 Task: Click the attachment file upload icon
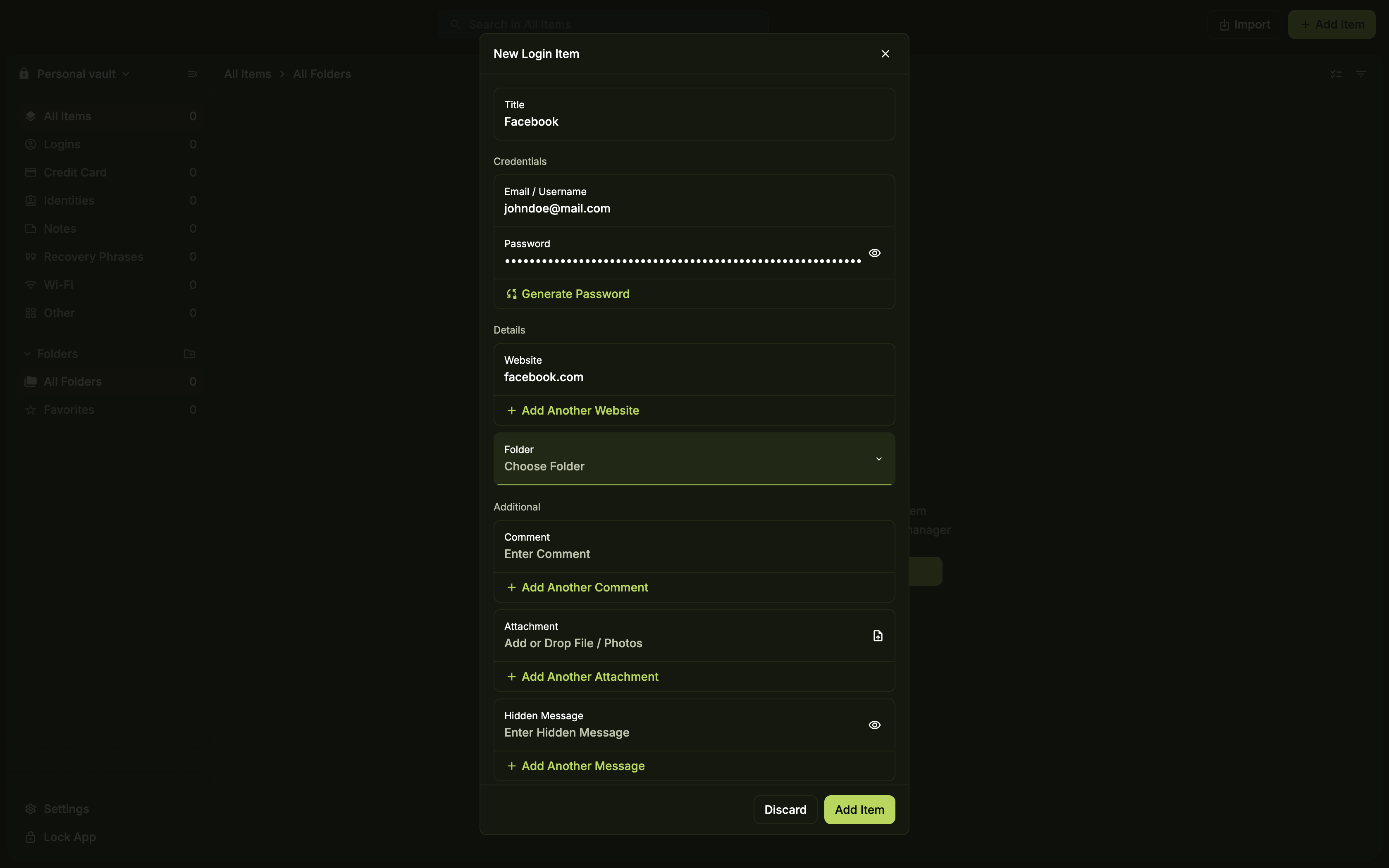click(x=878, y=636)
